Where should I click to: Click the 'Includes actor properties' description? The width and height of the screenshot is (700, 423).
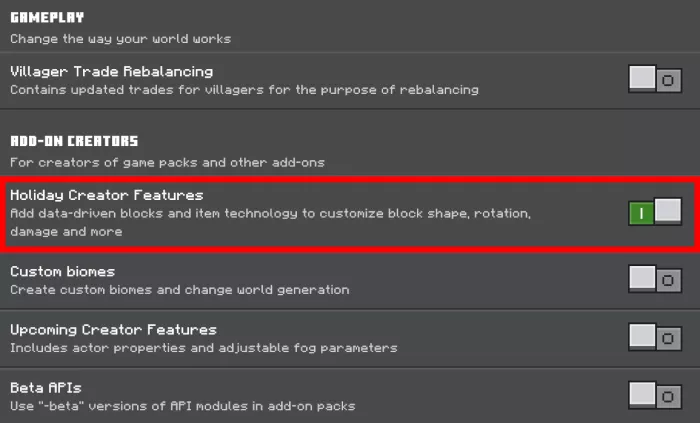point(204,348)
